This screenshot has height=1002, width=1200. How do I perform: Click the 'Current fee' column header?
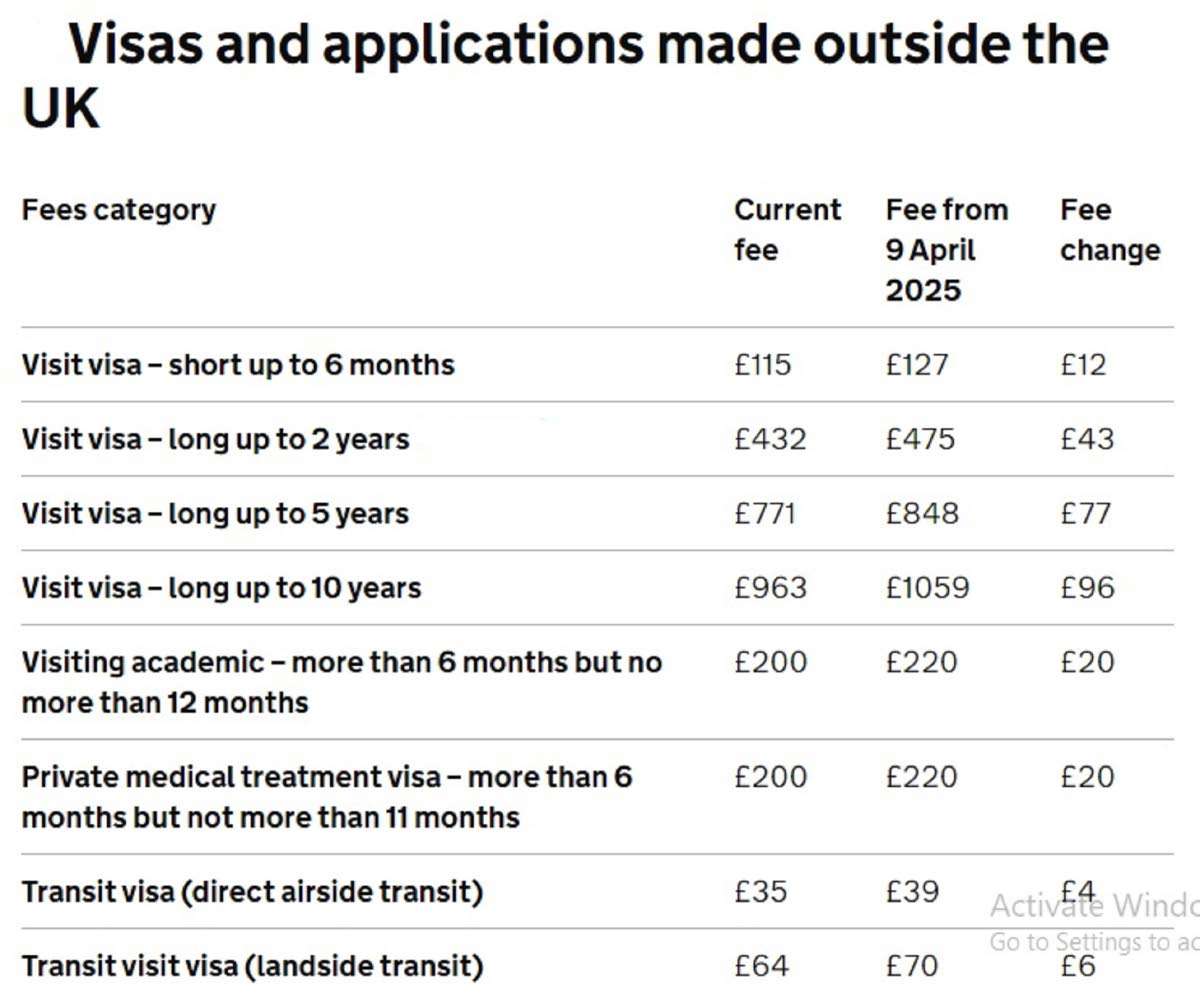pyautogui.click(x=787, y=230)
